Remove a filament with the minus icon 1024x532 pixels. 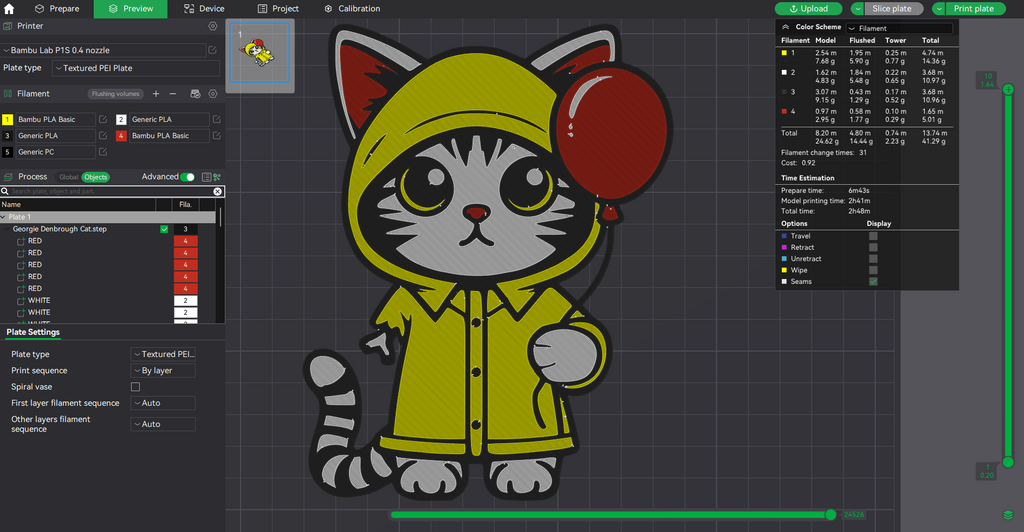pos(172,94)
